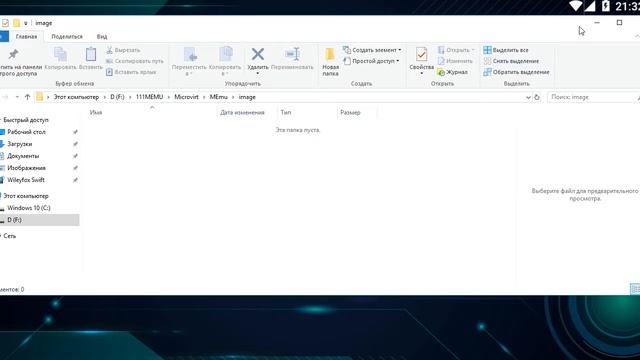Open address bar root folder chevron
Screen dimensions: 640x360
click(x=48, y=97)
